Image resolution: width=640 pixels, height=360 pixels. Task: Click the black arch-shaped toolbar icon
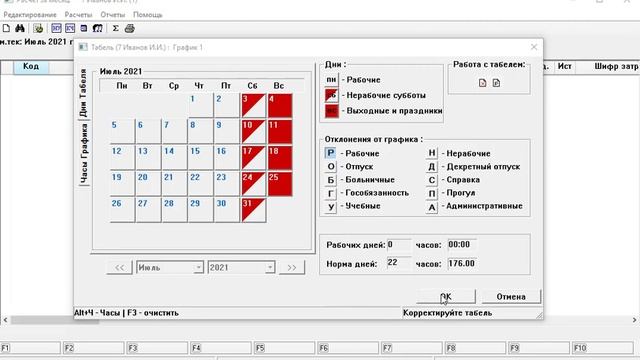click(98, 28)
